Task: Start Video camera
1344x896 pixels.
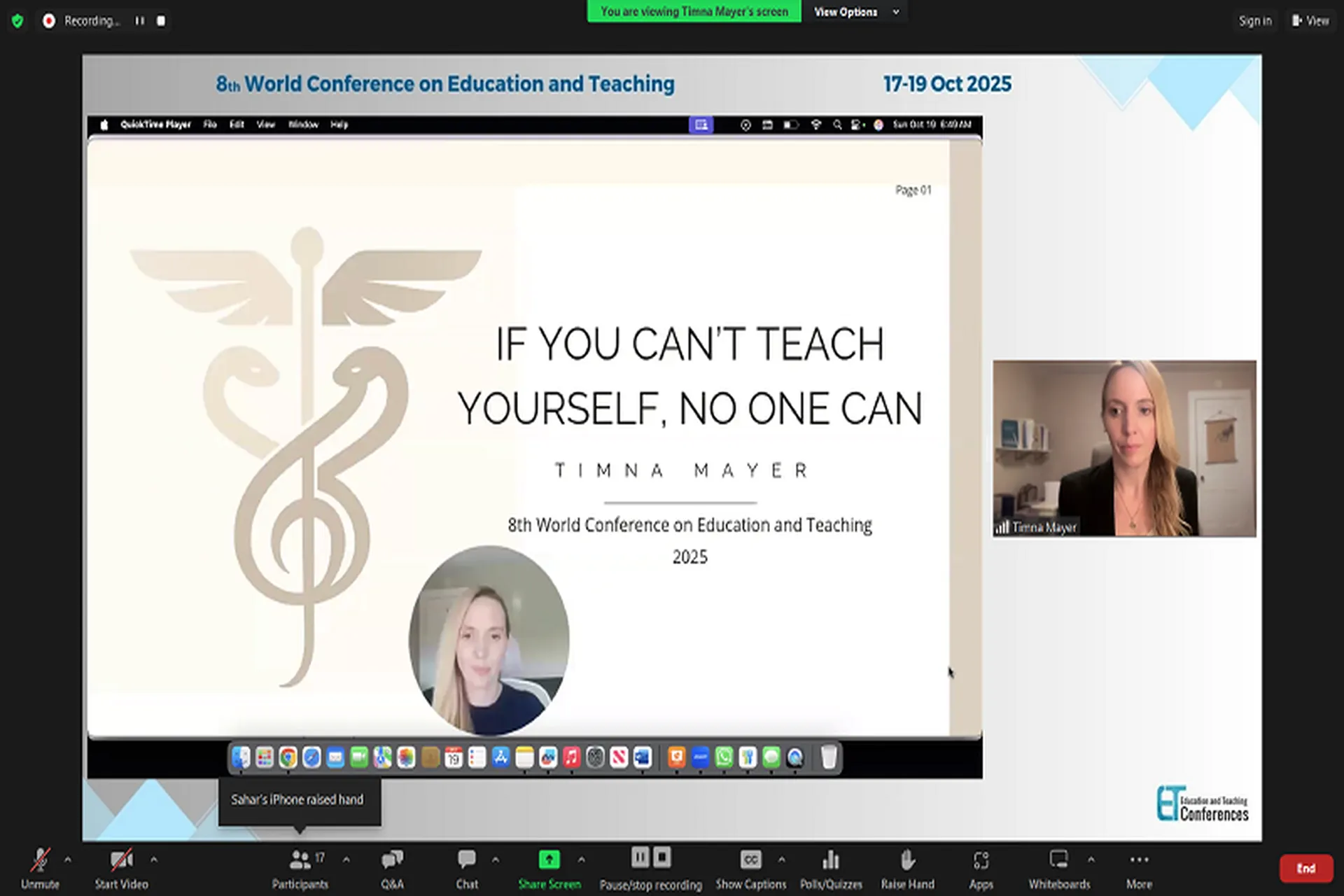Action: pos(121,868)
